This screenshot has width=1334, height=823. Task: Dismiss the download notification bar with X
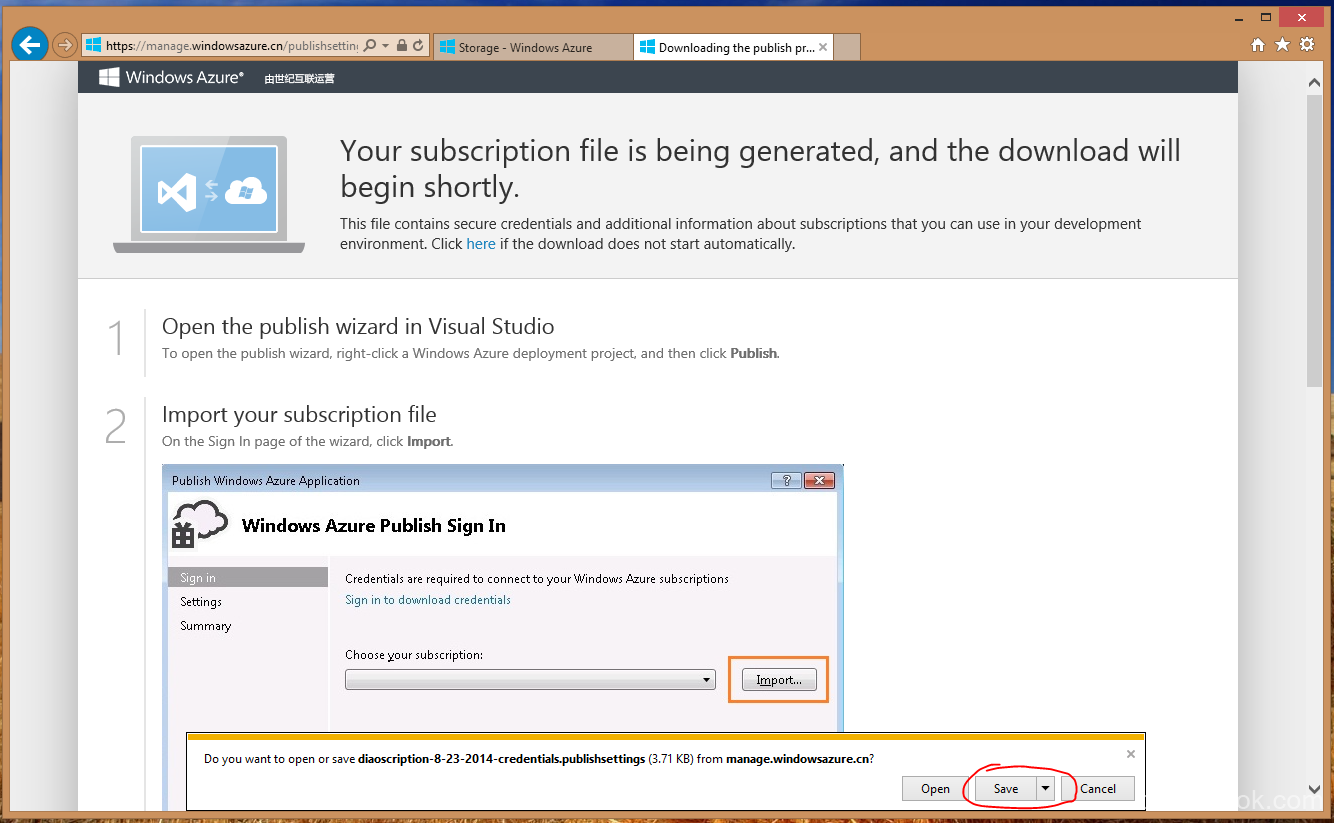tap(1131, 754)
